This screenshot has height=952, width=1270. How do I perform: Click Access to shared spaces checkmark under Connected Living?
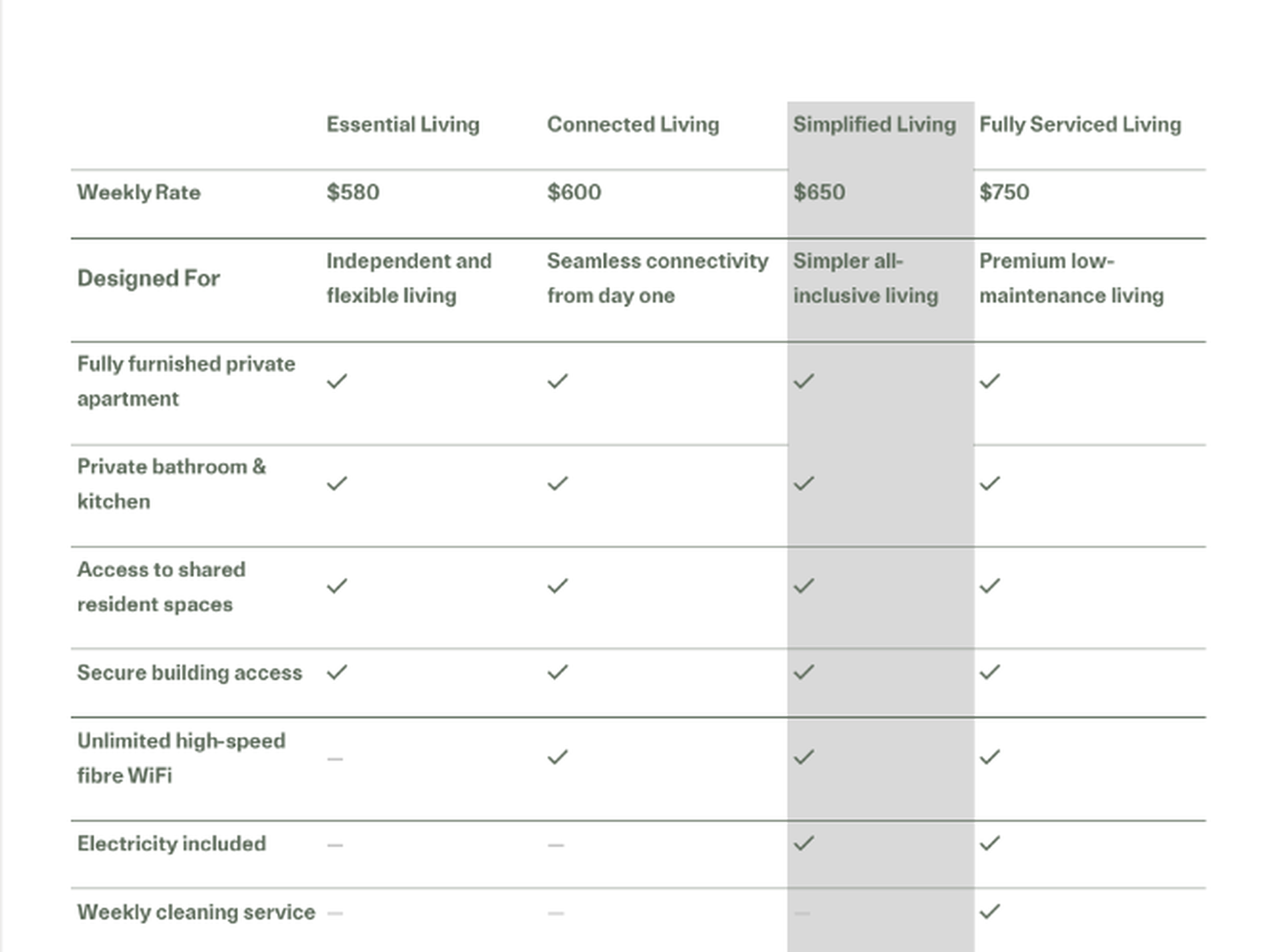557,586
